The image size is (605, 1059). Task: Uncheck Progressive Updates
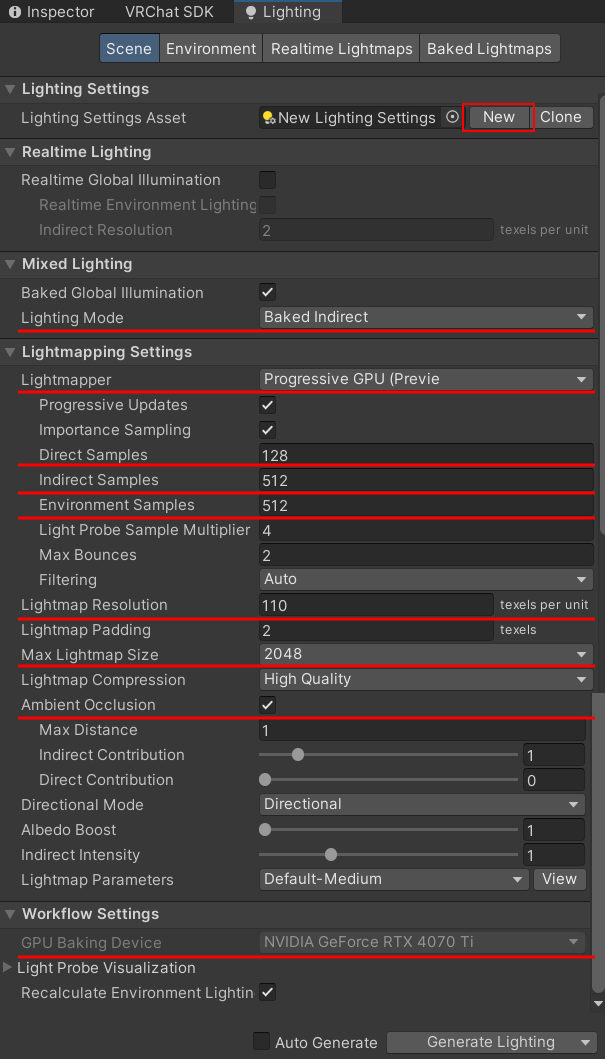[267, 405]
